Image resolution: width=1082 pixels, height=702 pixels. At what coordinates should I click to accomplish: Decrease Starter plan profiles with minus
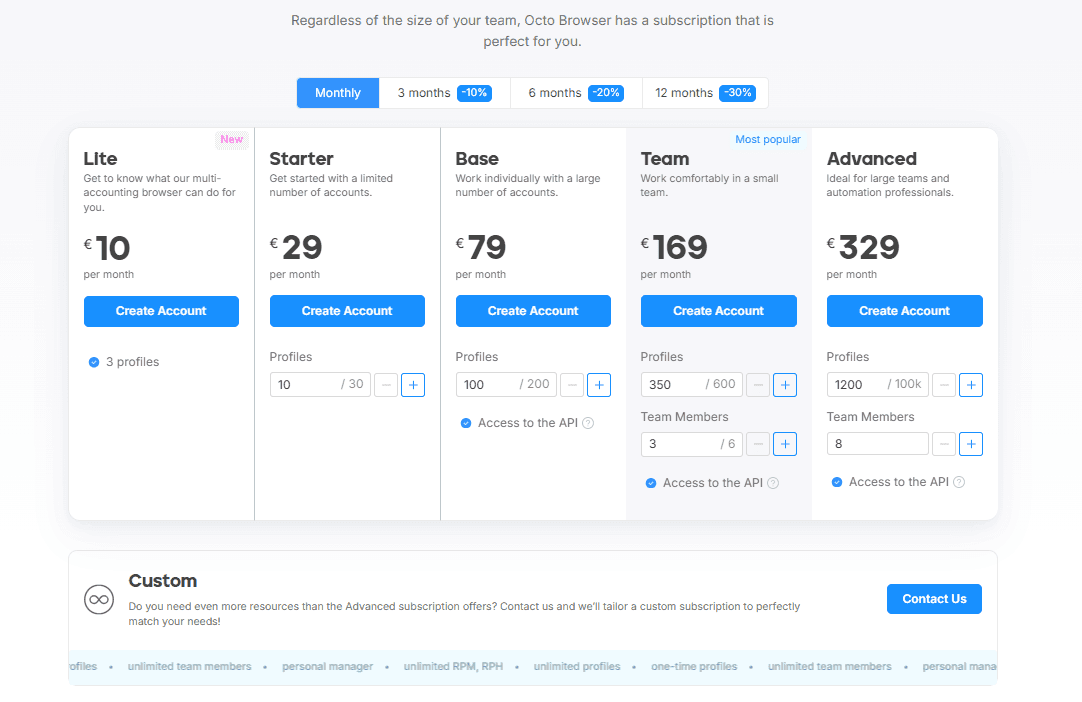(386, 385)
